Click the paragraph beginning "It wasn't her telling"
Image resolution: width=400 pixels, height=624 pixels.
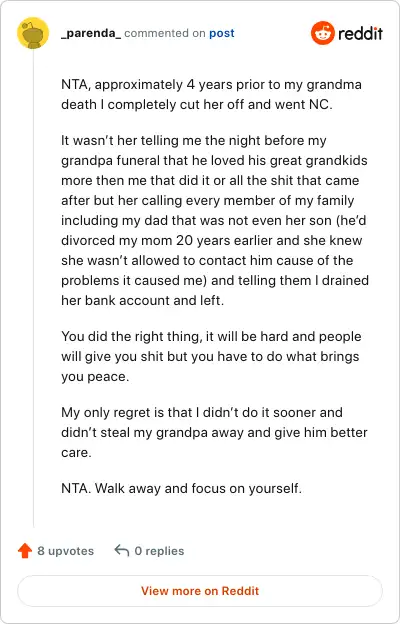coord(215,220)
